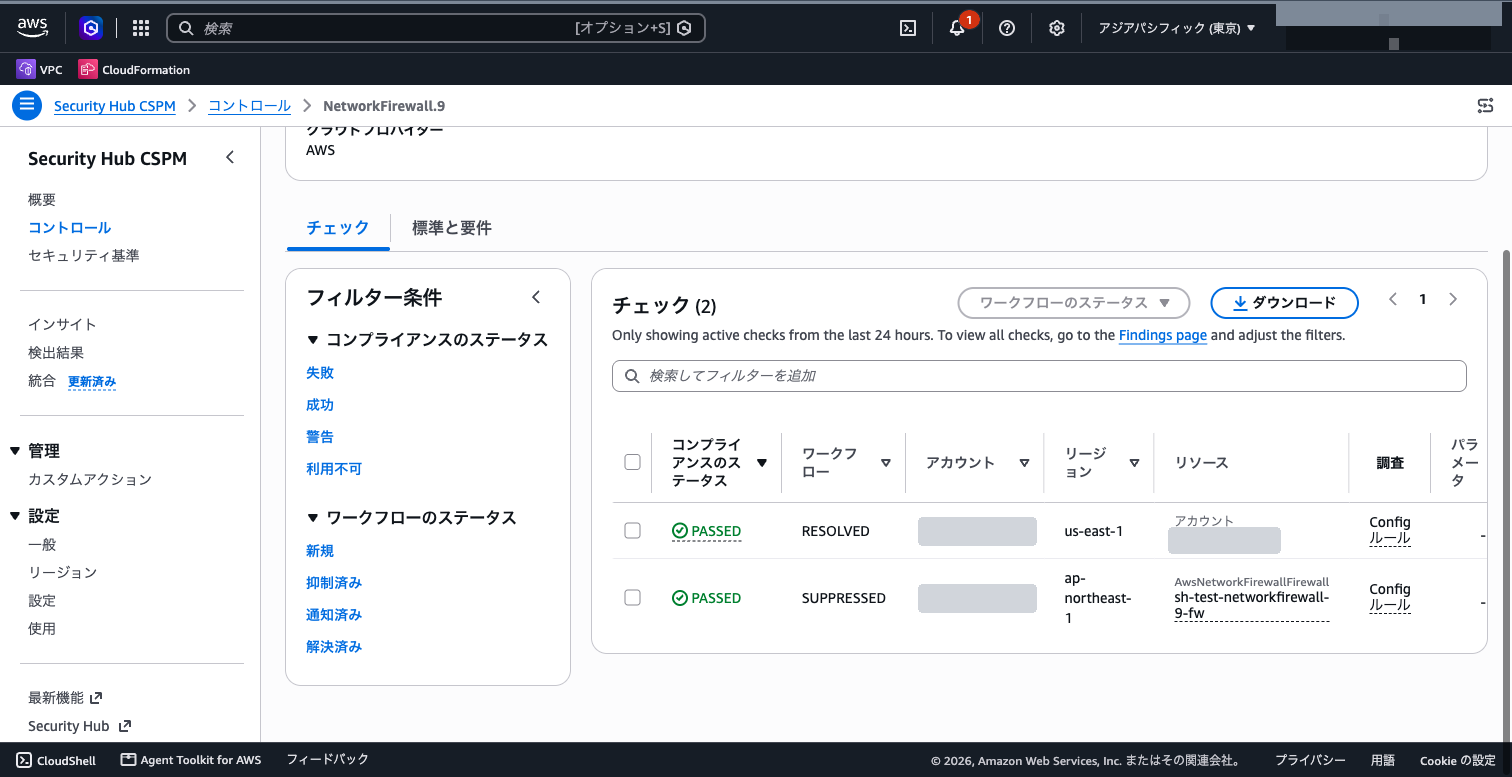
Task: Open the settings gear icon
Action: click(1057, 28)
